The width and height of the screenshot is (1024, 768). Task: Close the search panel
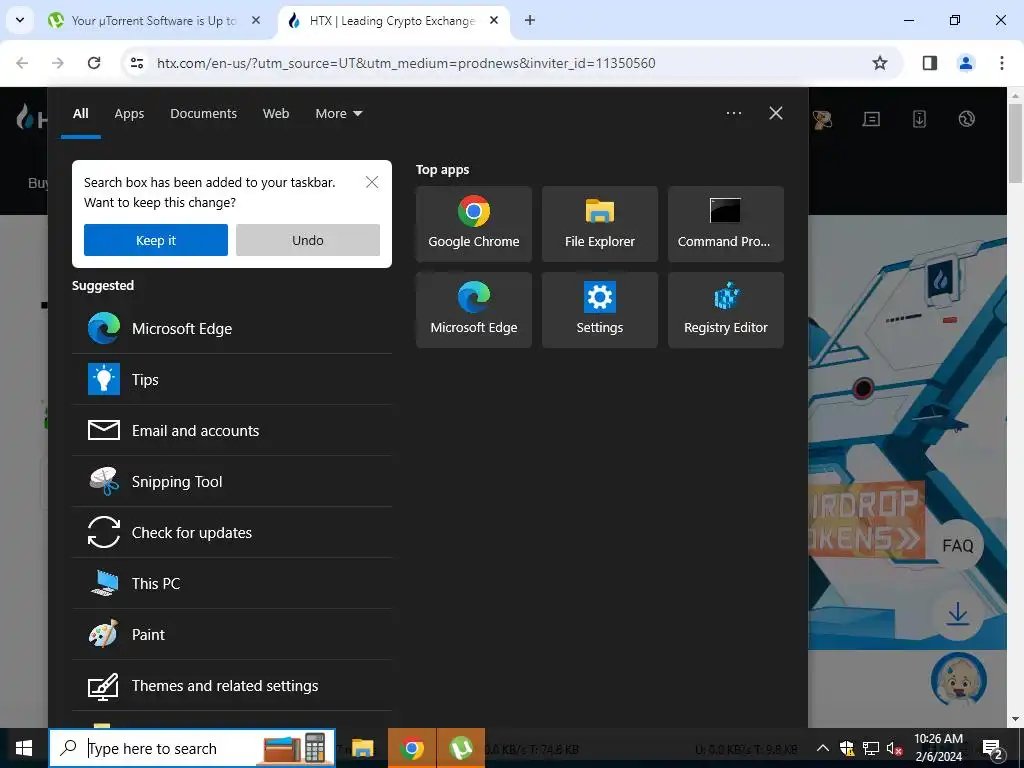pos(776,113)
